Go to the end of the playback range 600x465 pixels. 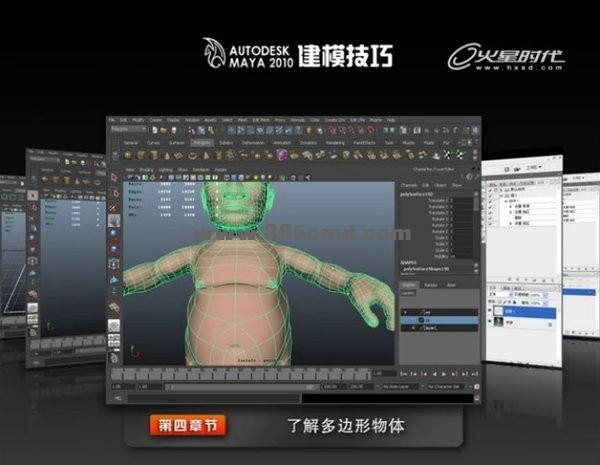point(474,374)
